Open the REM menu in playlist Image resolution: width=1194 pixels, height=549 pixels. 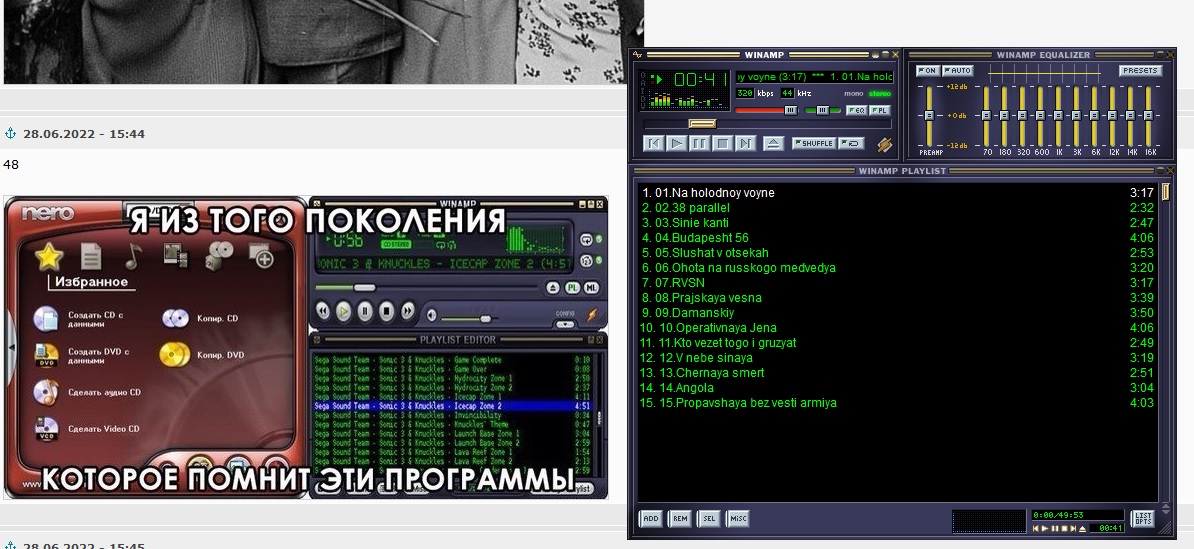tap(679, 519)
